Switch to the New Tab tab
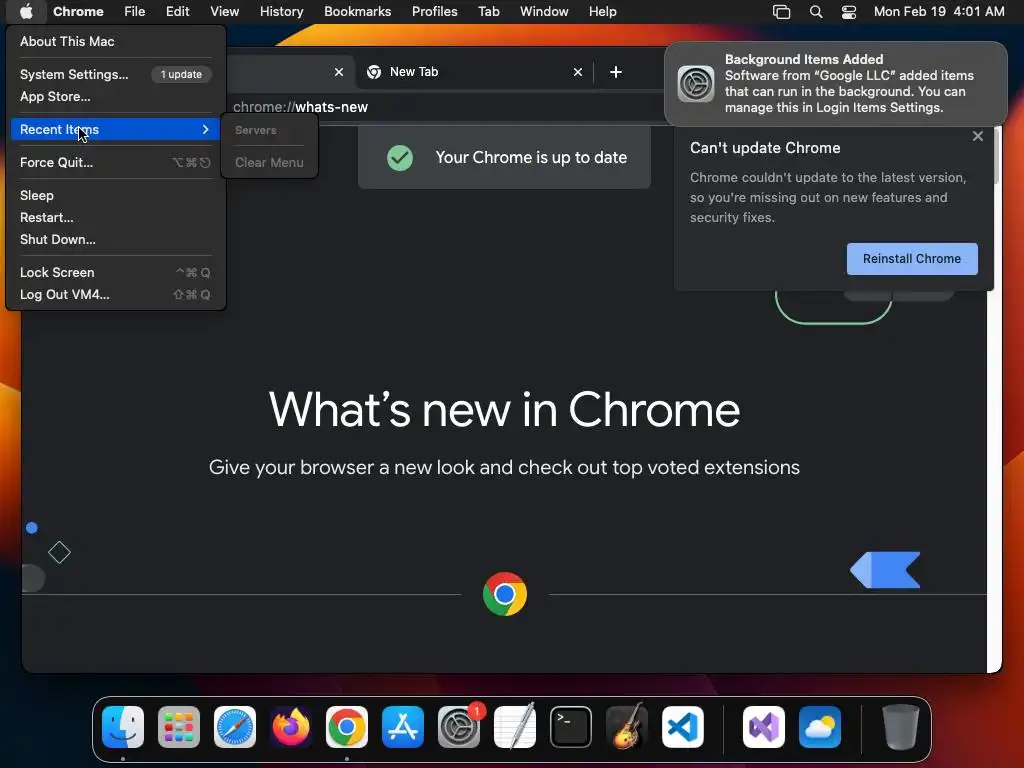The height and width of the screenshot is (768, 1024). tap(473, 72)
